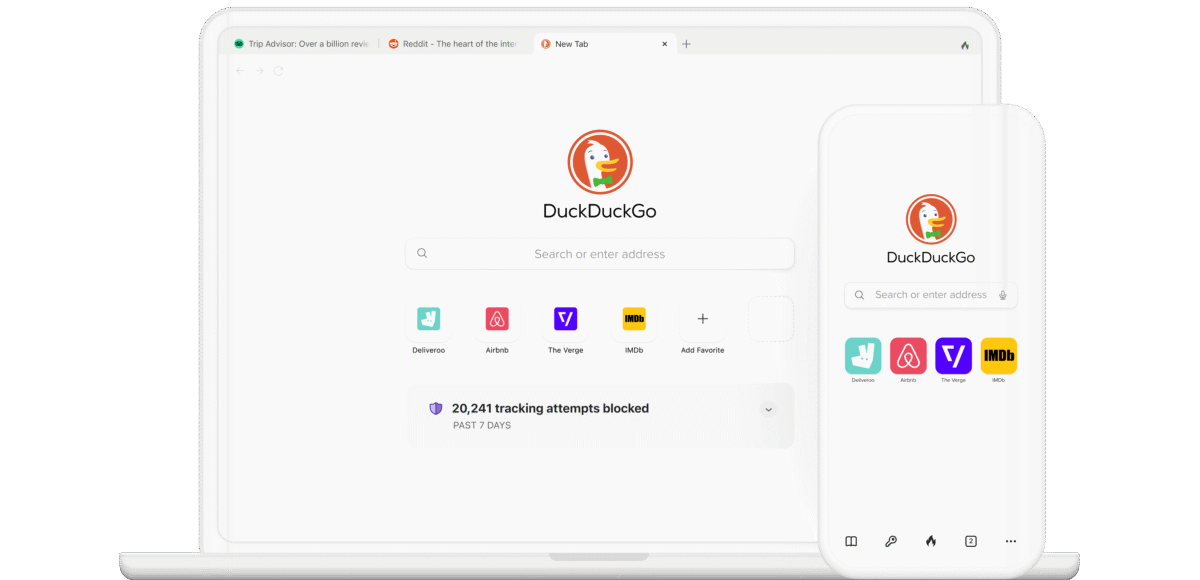Click the desktop search or address field

pyautogui.click(x=599, y=254)
